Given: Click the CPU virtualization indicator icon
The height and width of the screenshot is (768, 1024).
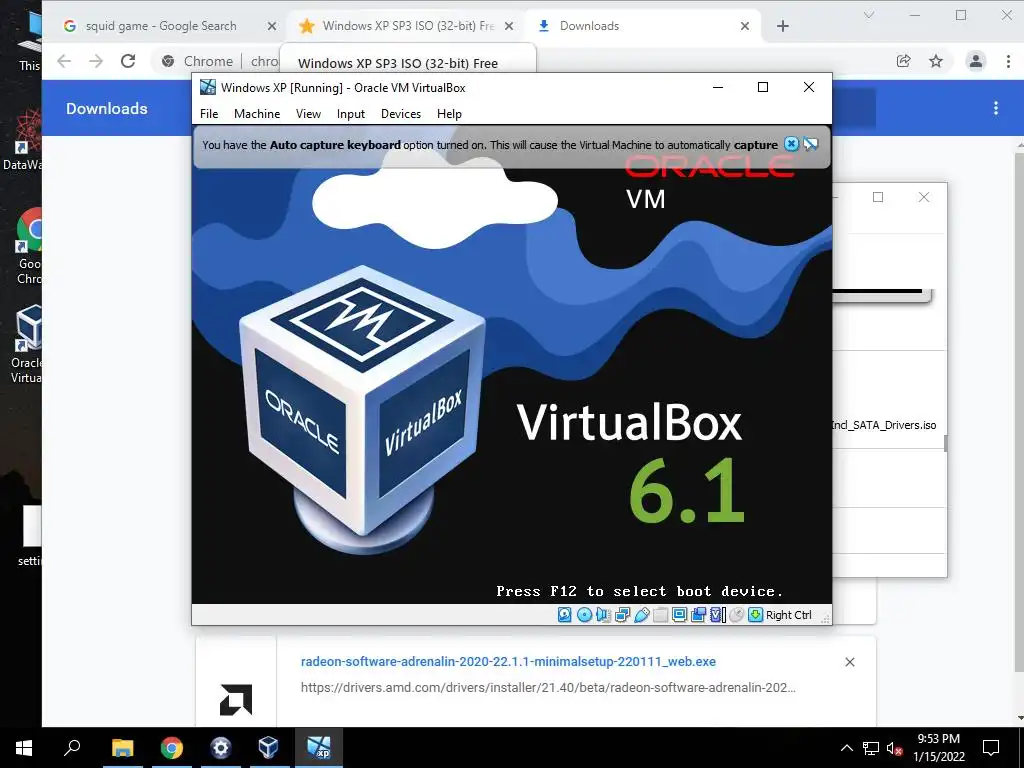Looking at the screenshot, I should pos(718,615).
